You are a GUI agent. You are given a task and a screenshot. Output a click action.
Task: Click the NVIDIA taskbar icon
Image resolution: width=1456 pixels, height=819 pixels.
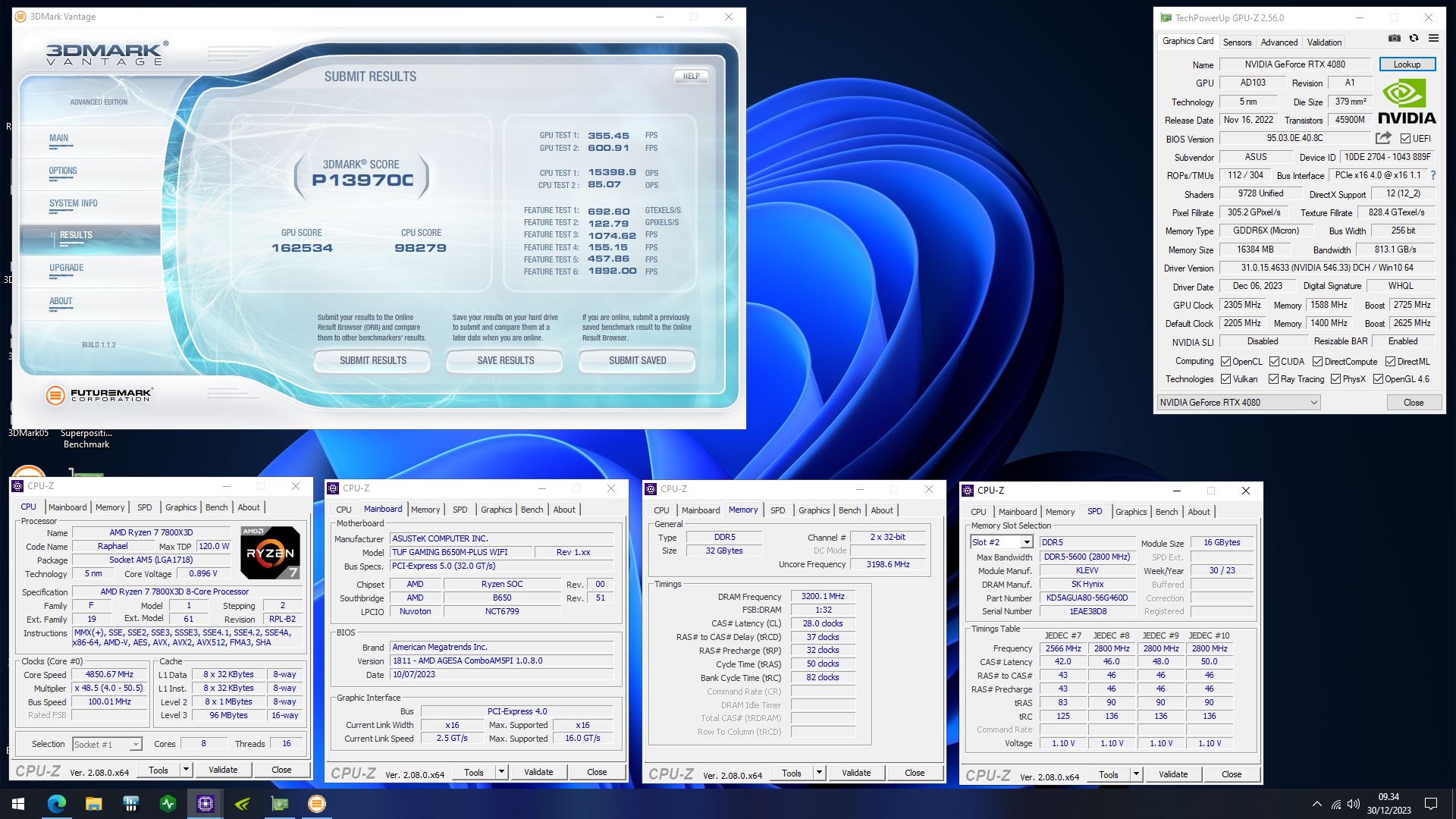242,804
